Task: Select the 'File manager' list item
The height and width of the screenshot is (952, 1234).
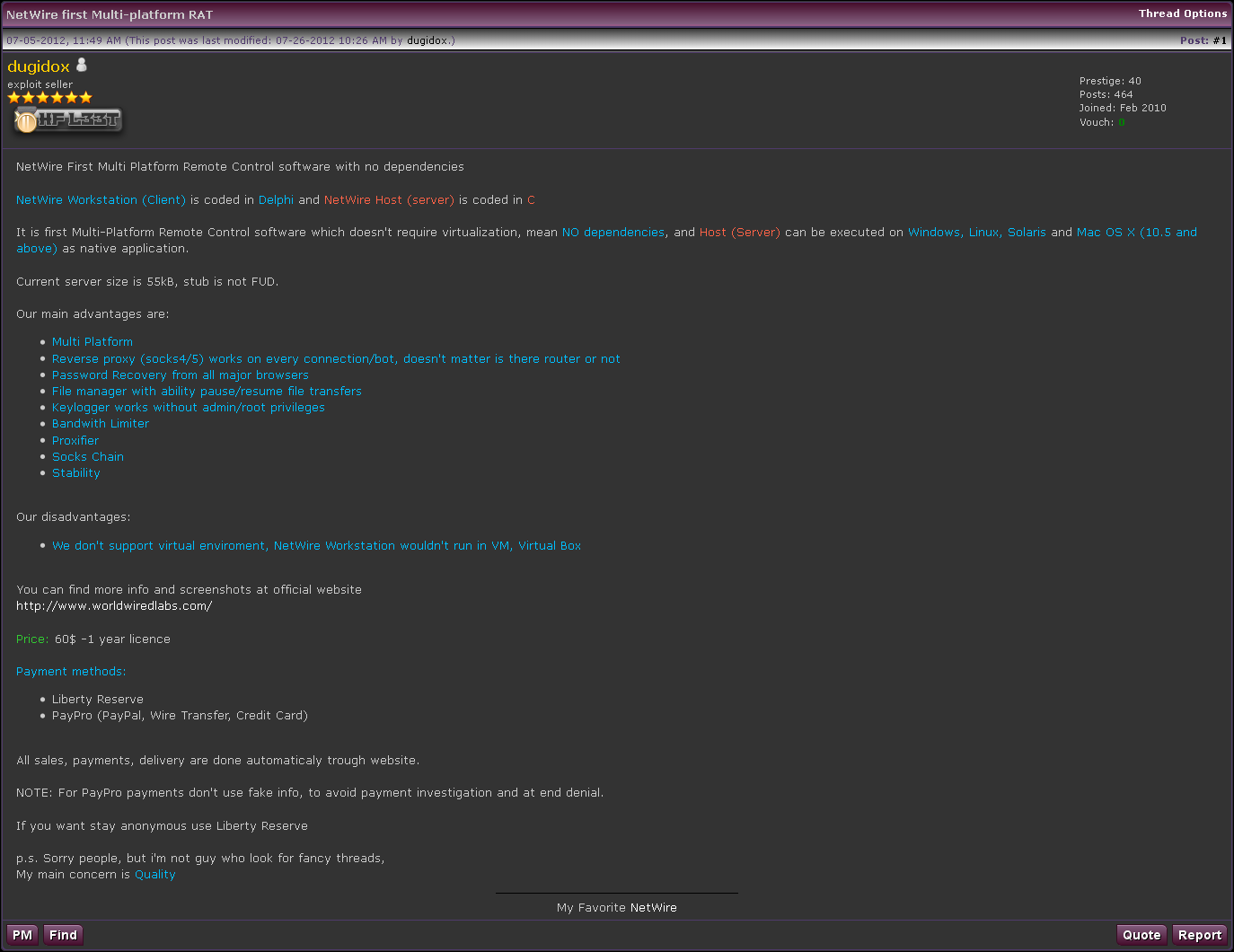Action: tap(207, 392)
